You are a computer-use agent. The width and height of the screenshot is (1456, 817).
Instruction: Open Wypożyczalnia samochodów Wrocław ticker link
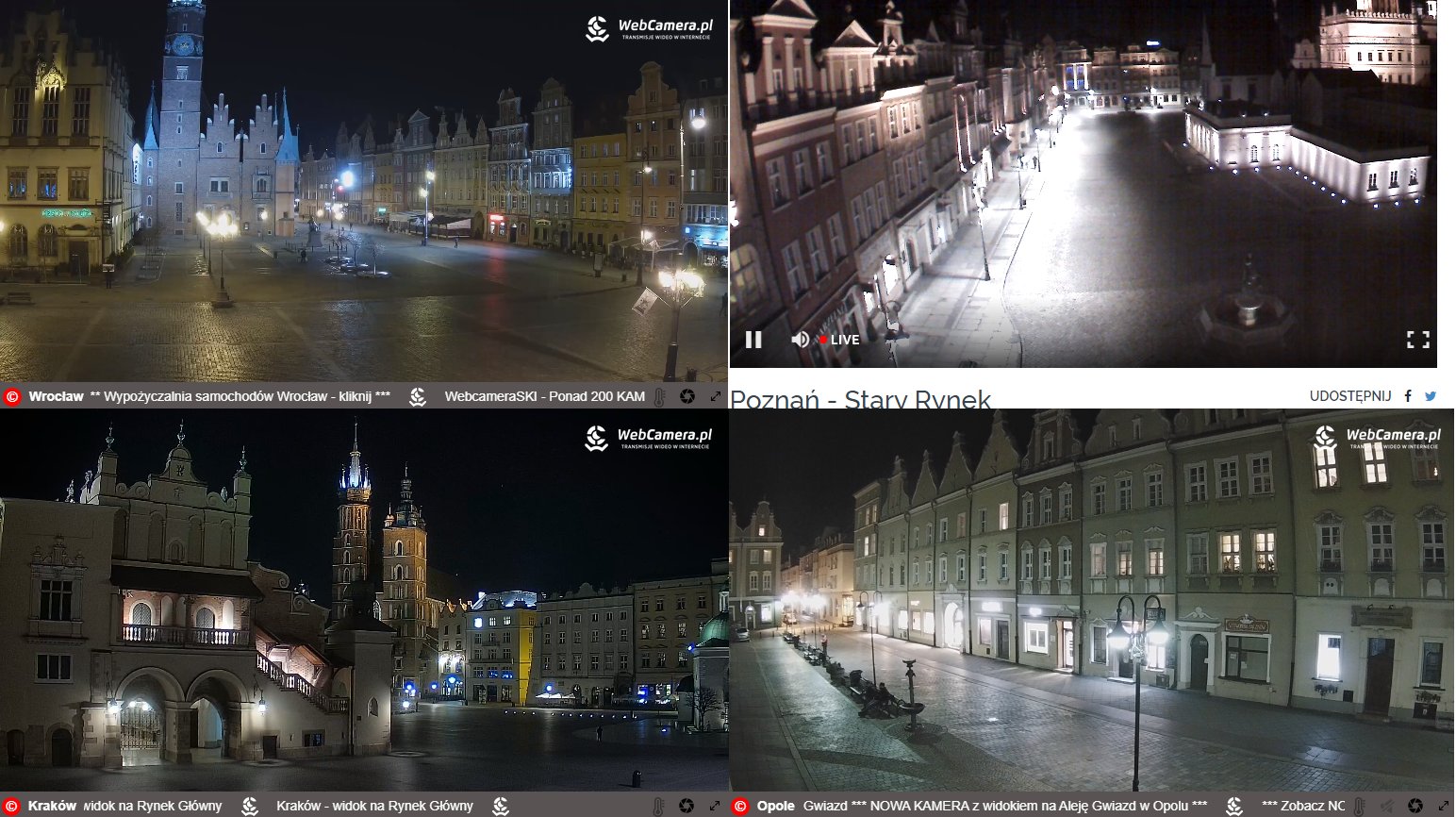point(240,397)
